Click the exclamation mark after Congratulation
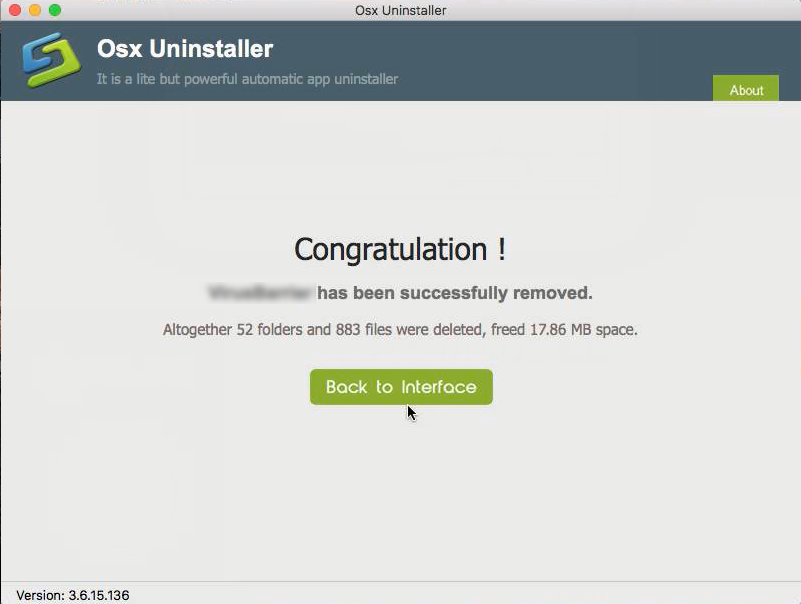The image size is (801, 604). click(x=502, y=249)
